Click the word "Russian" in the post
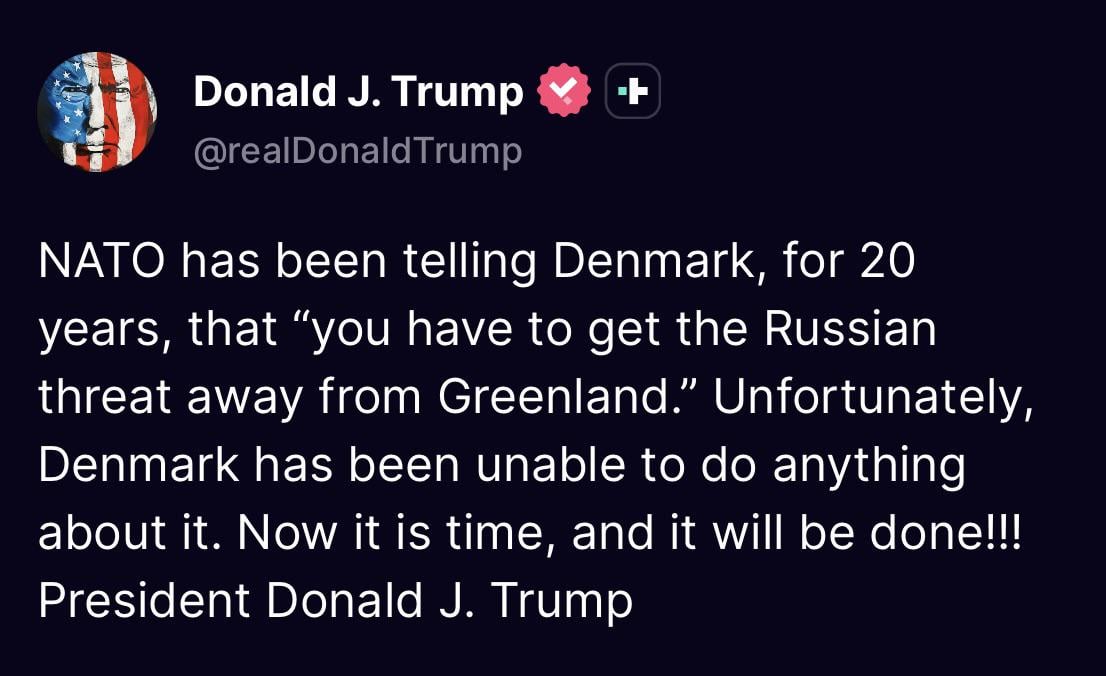 pos(850,329)
